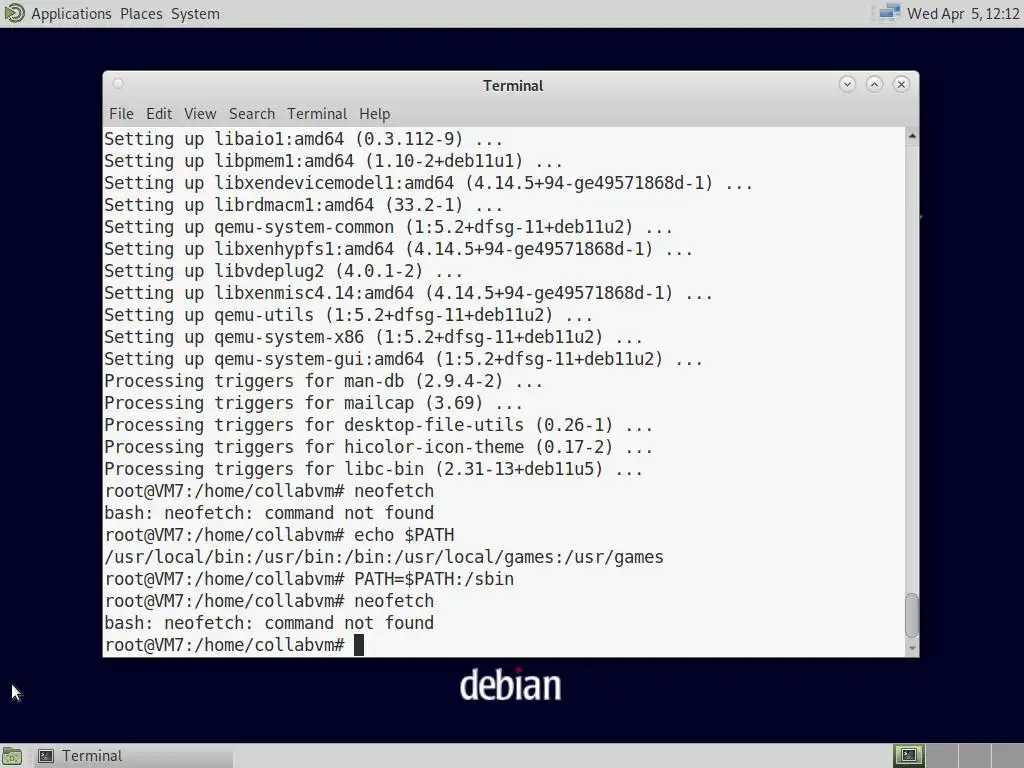
Task: Click the 'Setting up libaio1:amd64' line
Action: pyautogui.click(x=304, y=139)
